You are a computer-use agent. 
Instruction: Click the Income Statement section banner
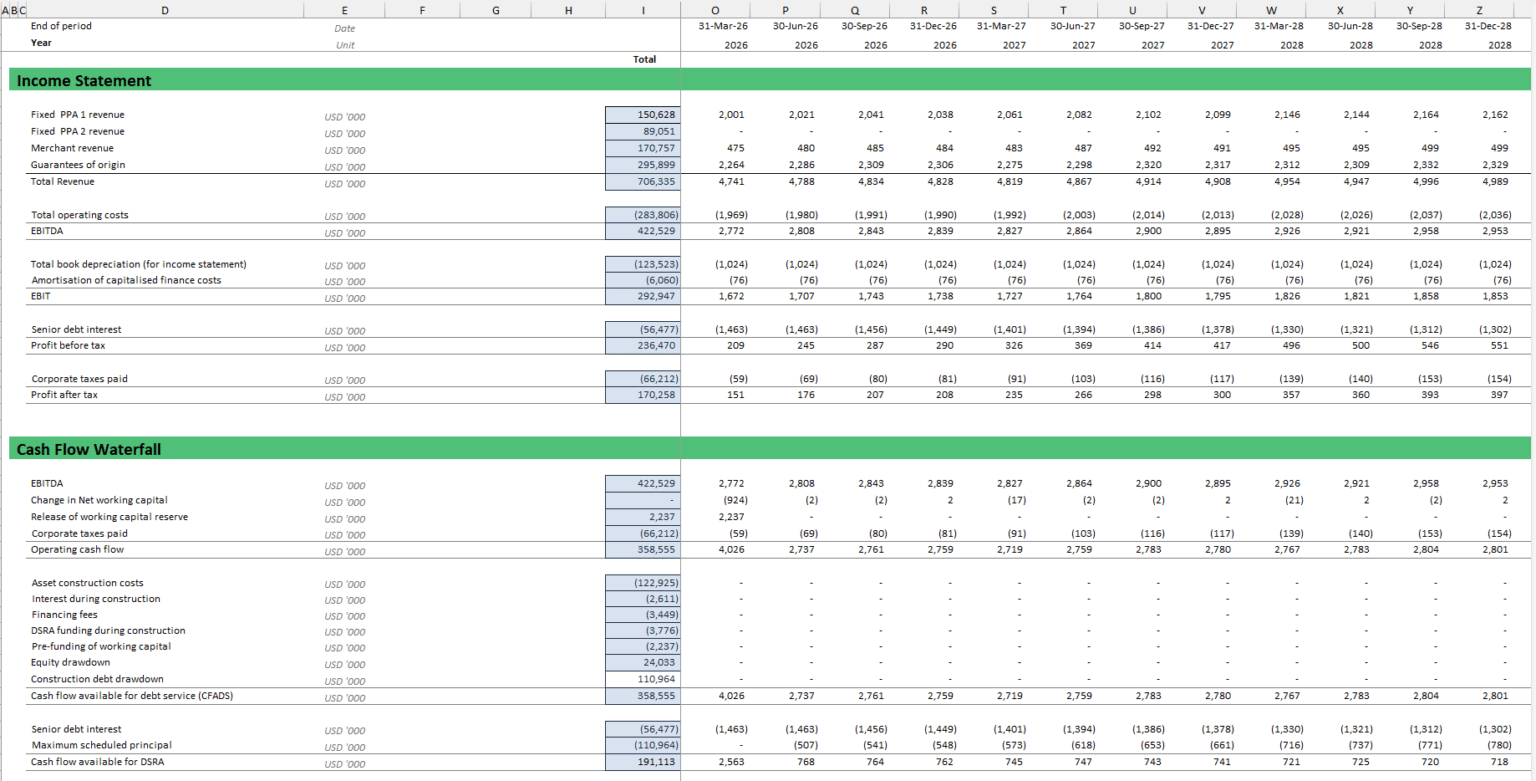89,80
